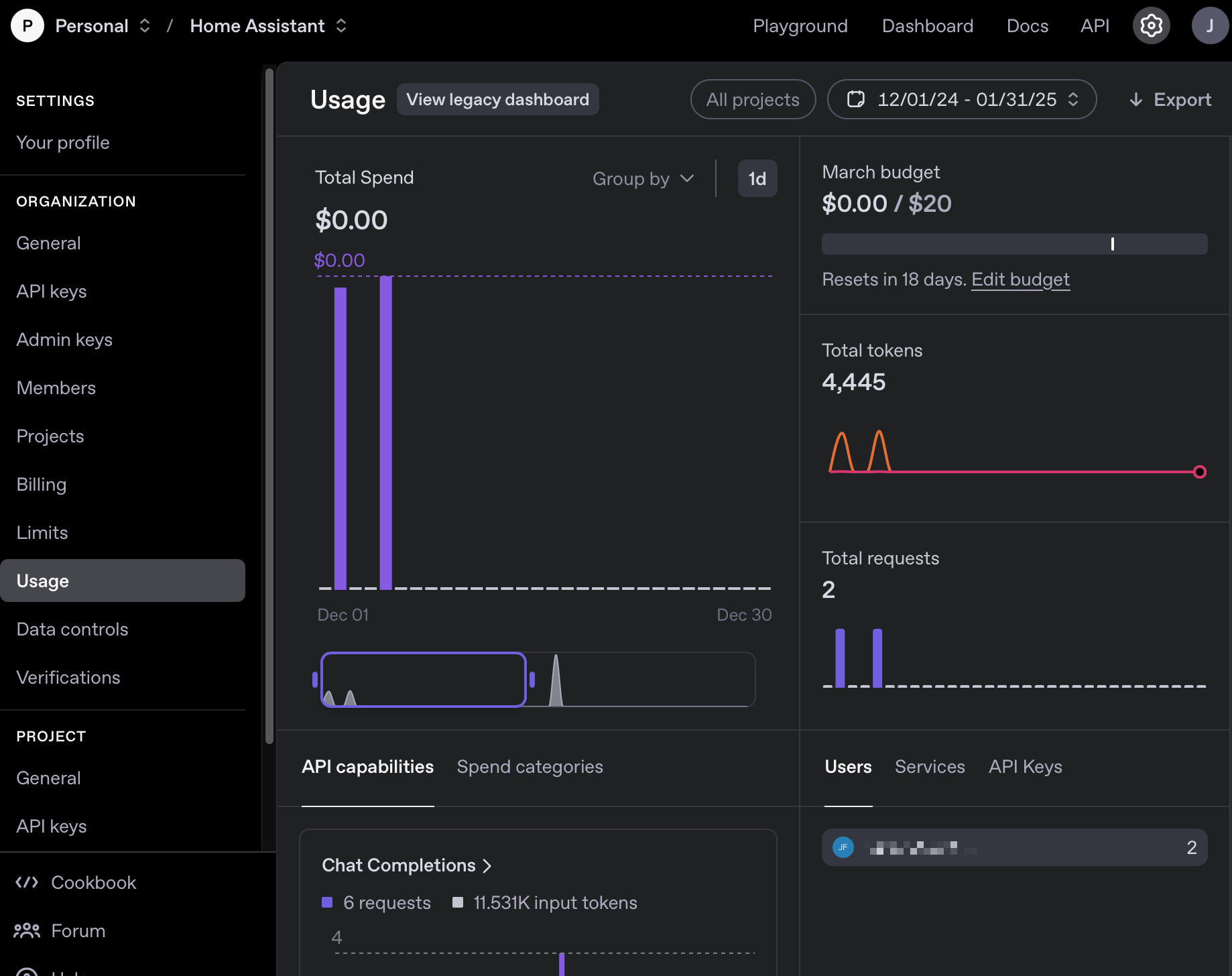This screenshot has width=1232, height=976.
Task: Click the user avatar in the Users list
Action: click(x=843, y=847)
